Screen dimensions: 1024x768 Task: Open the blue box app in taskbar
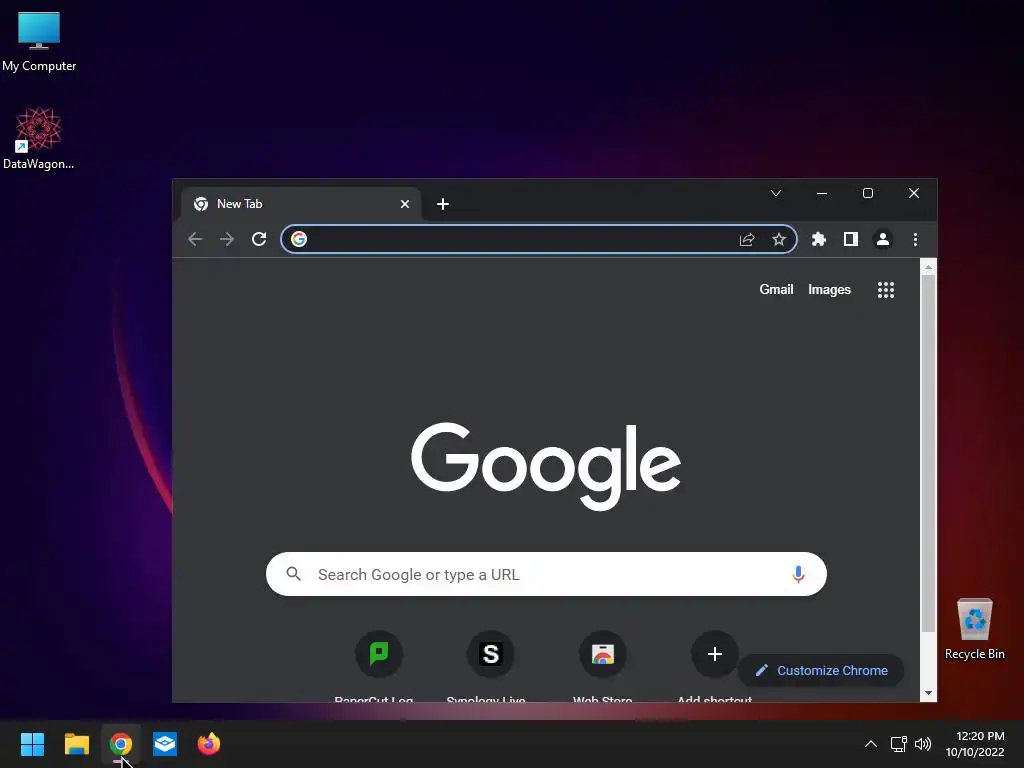165,744
